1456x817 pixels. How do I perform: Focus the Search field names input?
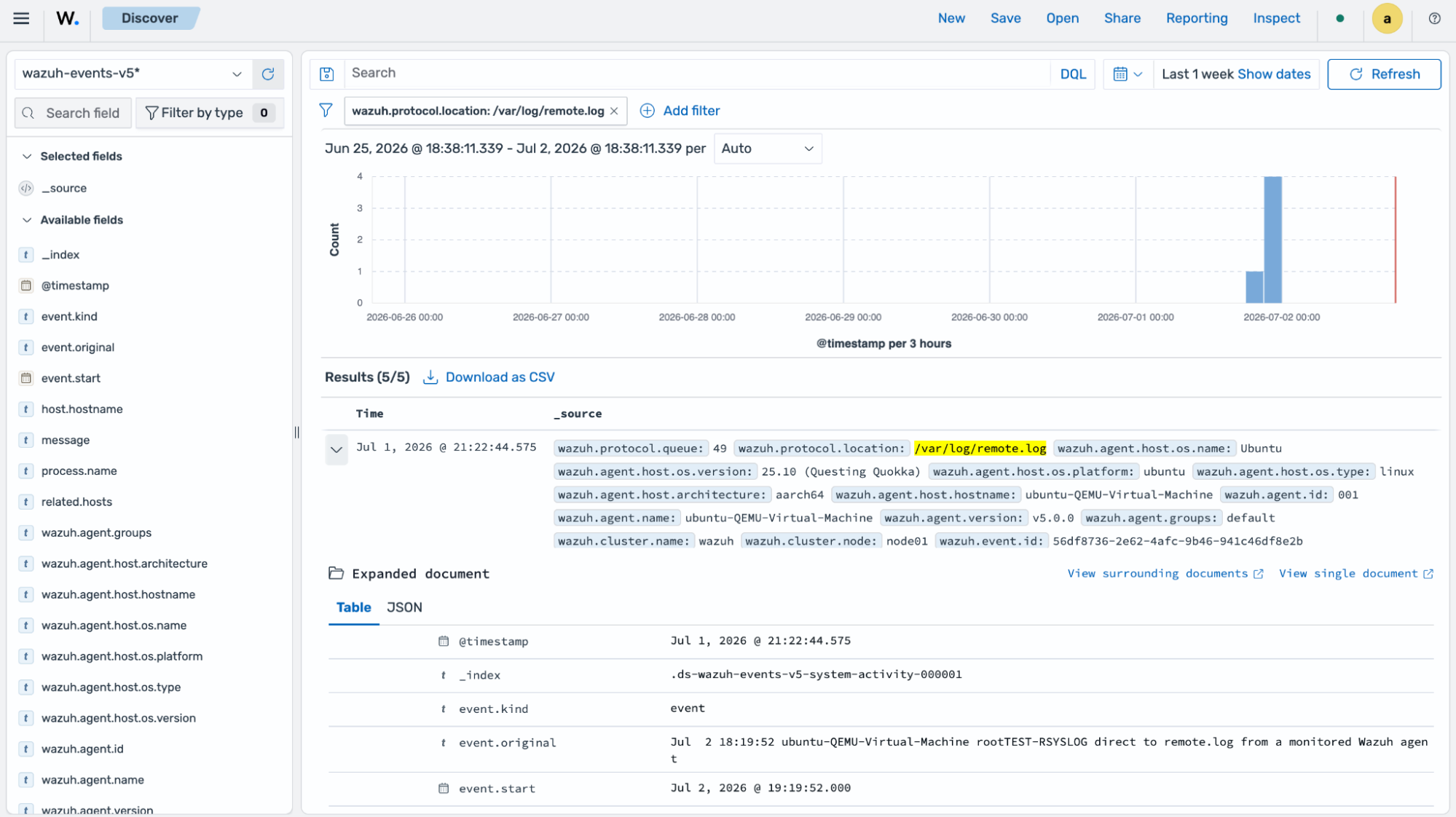(73, 113)
